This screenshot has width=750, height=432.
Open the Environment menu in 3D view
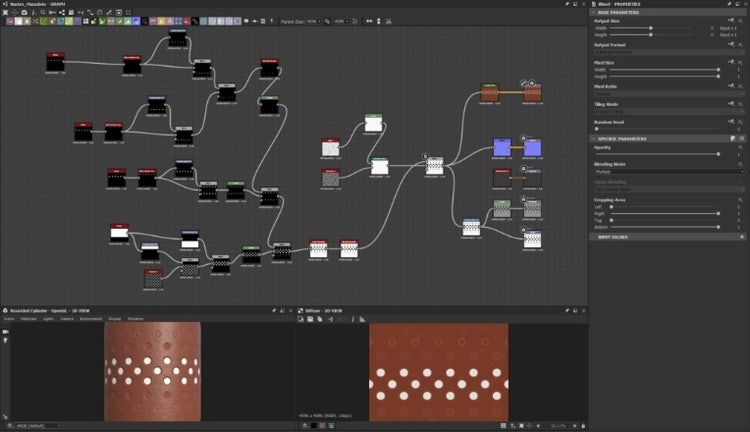(91, 319)
